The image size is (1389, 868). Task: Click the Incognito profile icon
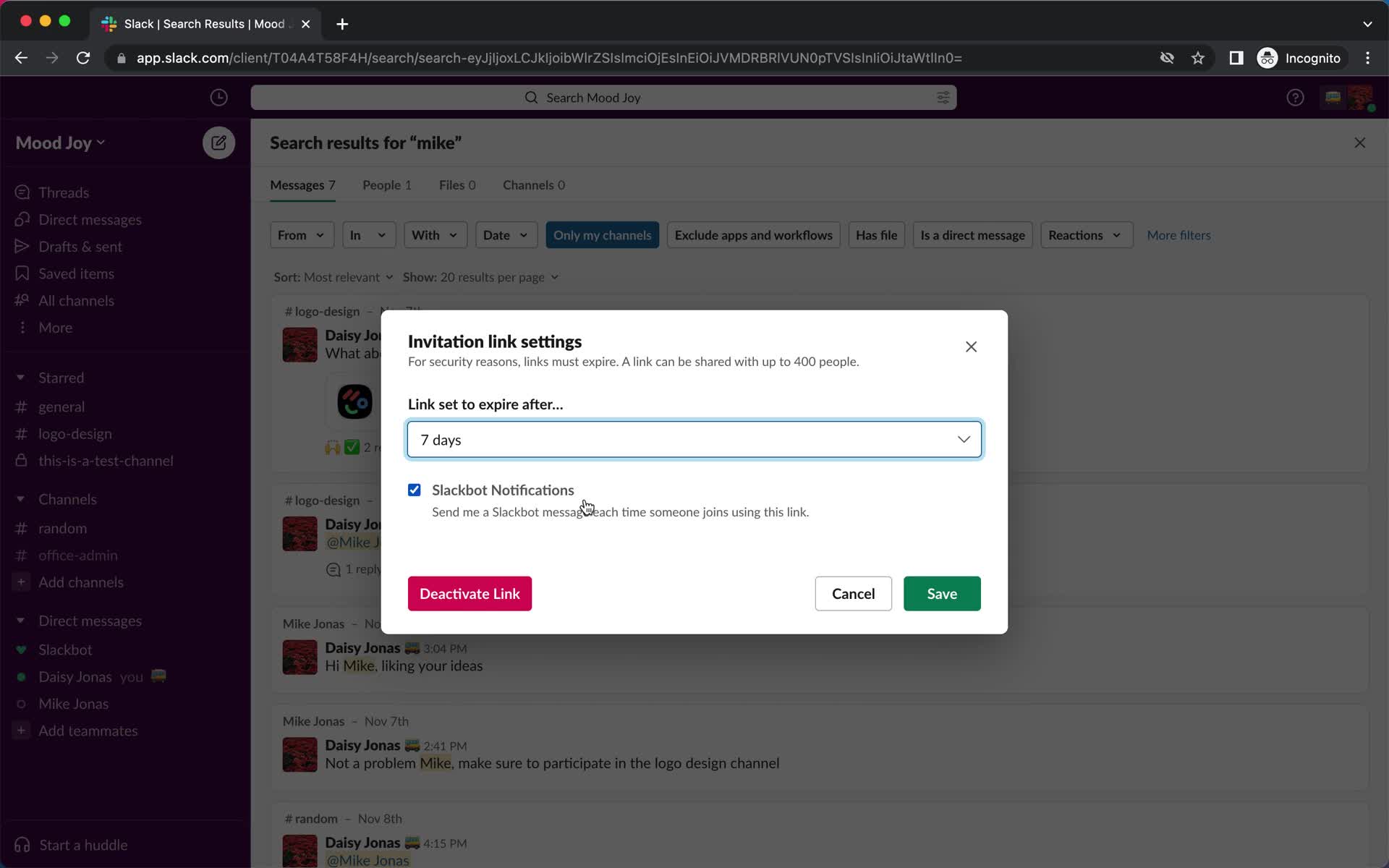click(1267, 57)
